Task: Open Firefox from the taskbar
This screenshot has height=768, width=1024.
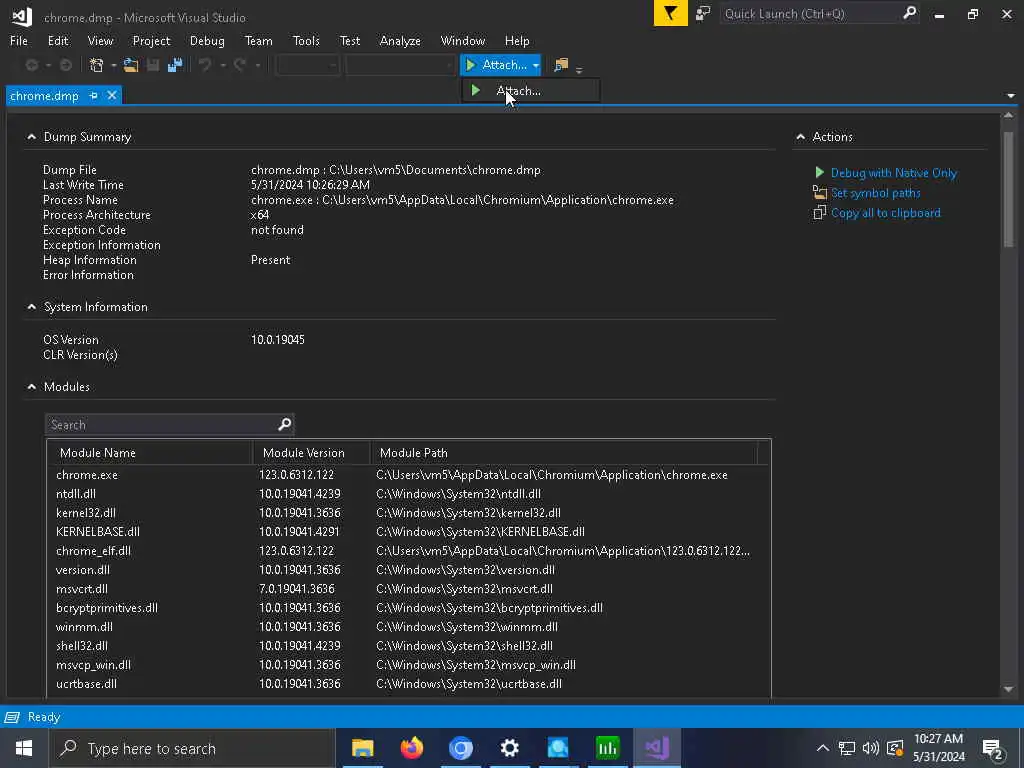Action: [411, 748]
